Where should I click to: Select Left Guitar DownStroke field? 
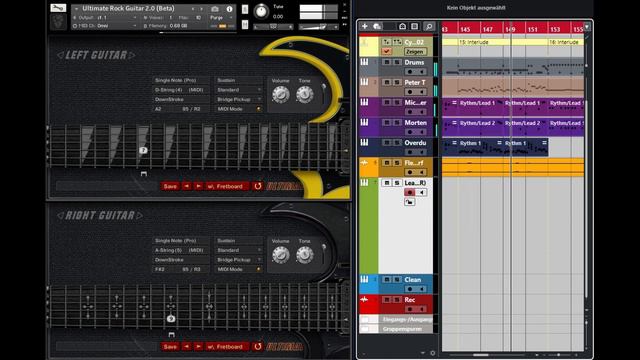(x=181, y=100)
